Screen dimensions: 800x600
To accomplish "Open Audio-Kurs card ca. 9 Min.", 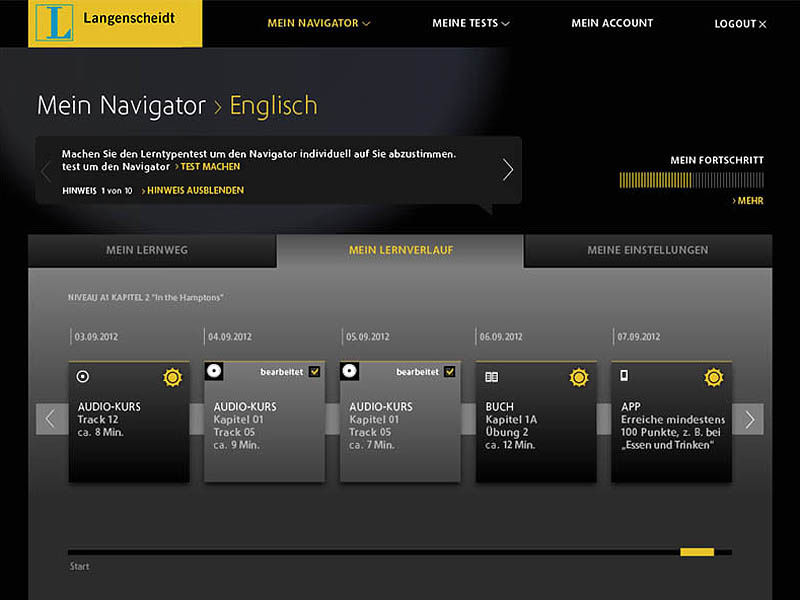I will (x=264, y=422).
